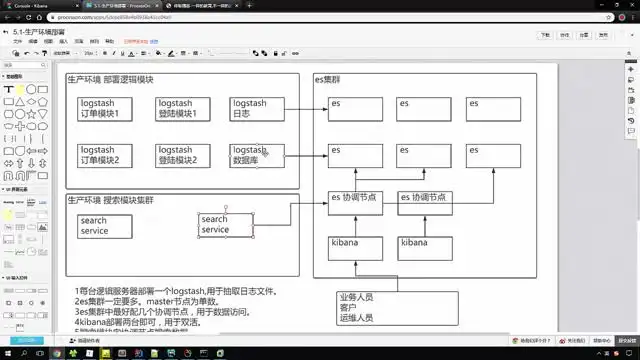Choose the horizontal double-headed arrow shape
The width and height of the screenshot is (640, 360).
coord(9,163)
